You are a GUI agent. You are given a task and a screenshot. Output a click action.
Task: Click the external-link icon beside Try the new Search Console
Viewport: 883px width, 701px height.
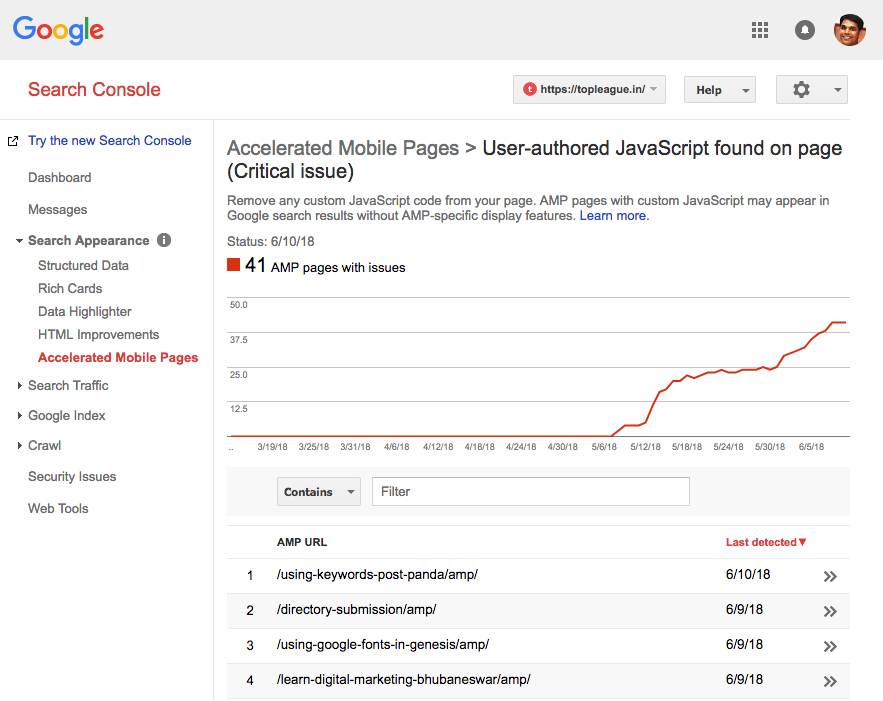[x=14, y=140]
